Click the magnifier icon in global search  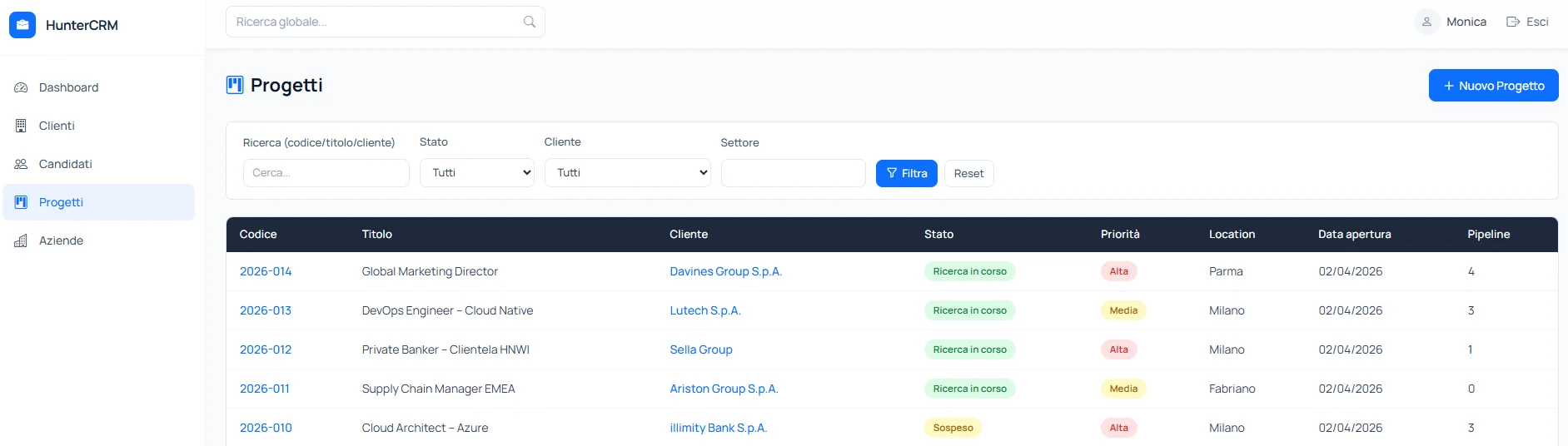click(530, 22)
